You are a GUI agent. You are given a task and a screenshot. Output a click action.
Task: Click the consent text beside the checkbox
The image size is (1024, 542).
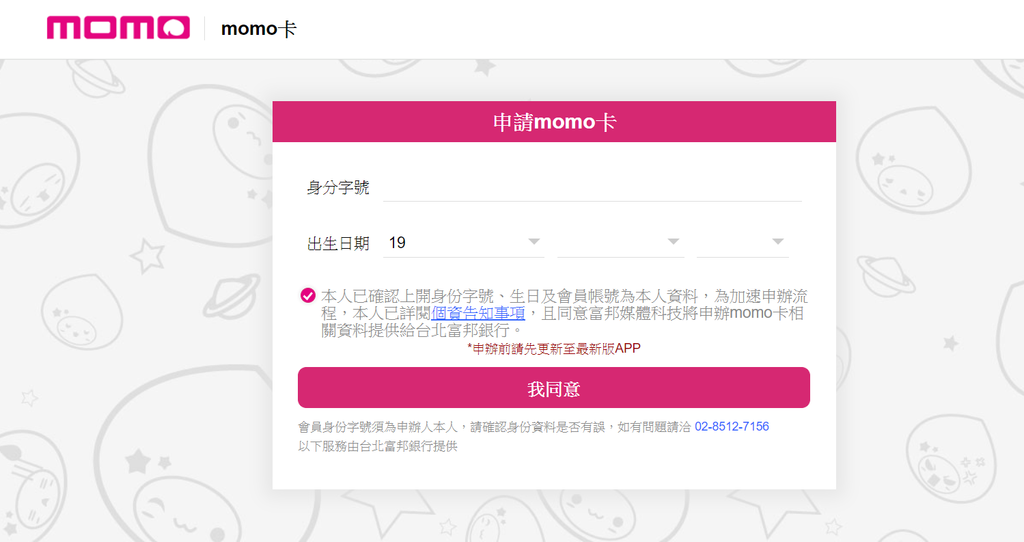[x=563, y=313]
